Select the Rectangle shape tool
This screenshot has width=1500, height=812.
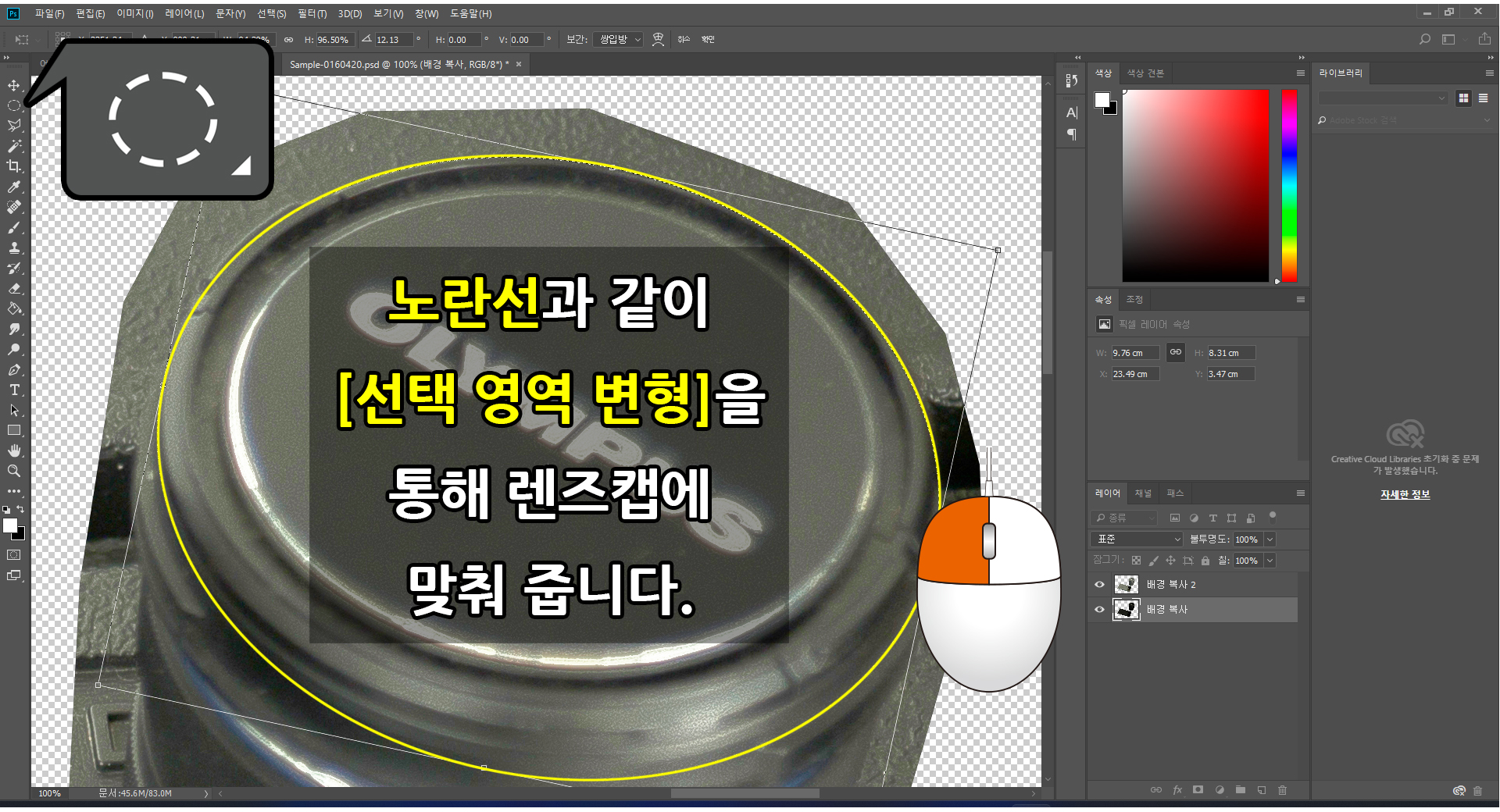pos(14,430)
